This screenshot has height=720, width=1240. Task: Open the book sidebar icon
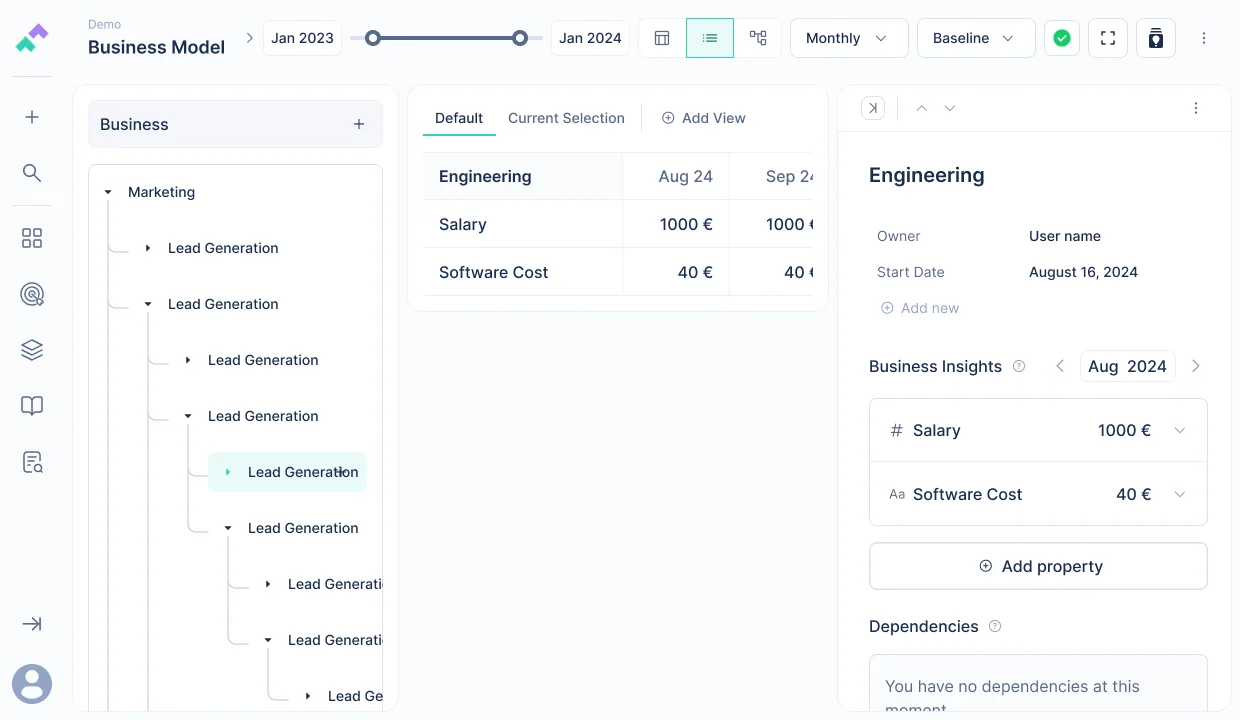[x=32, y=406]
